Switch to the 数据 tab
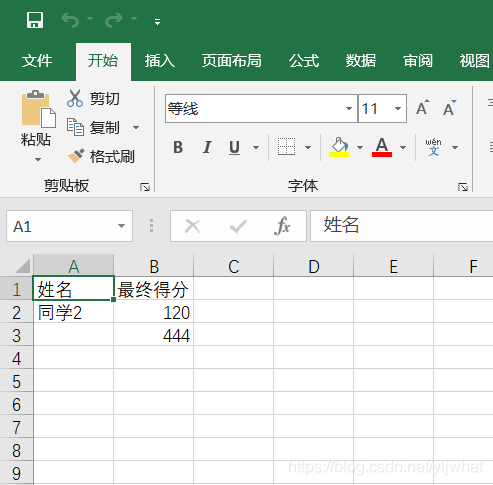 coord(361,61)
